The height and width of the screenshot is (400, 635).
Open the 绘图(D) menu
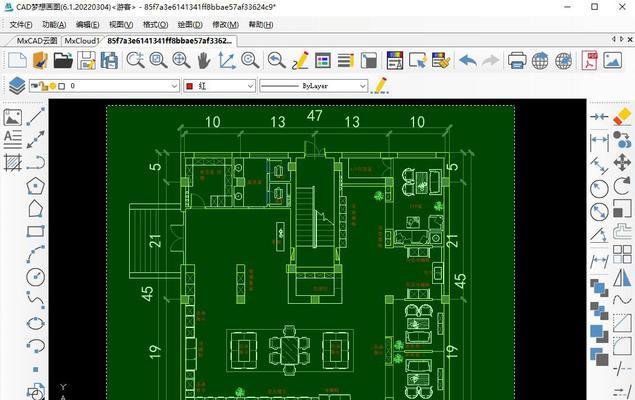tap(190, 25)
